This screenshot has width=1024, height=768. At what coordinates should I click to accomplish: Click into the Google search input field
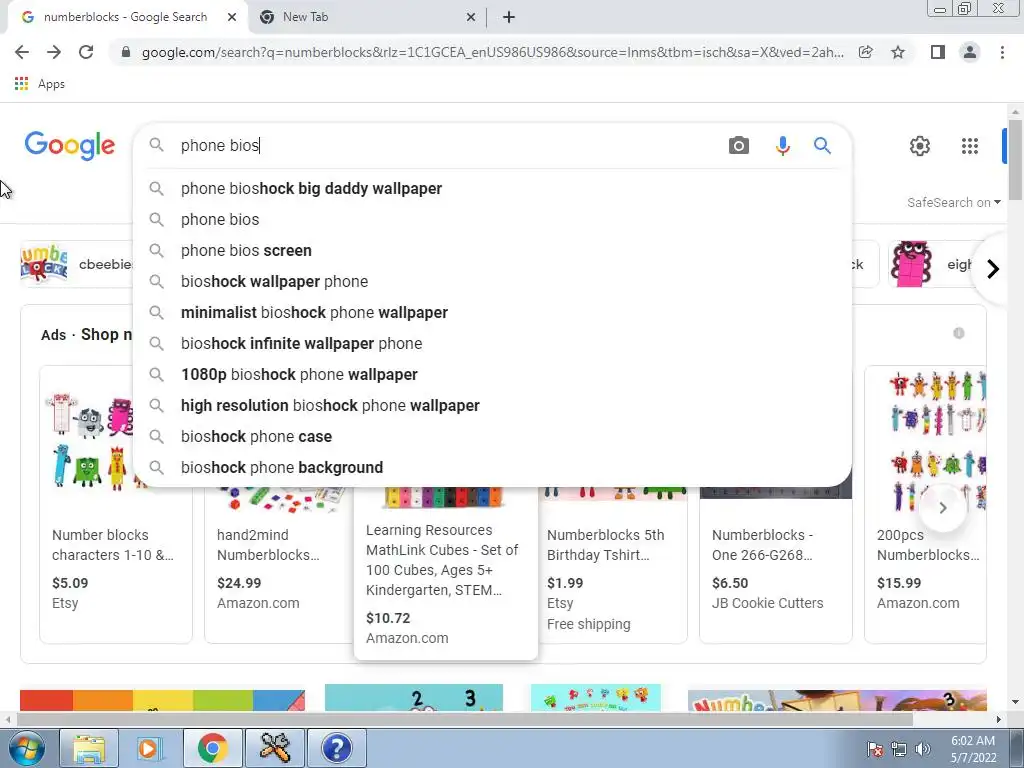pos(447,146)
